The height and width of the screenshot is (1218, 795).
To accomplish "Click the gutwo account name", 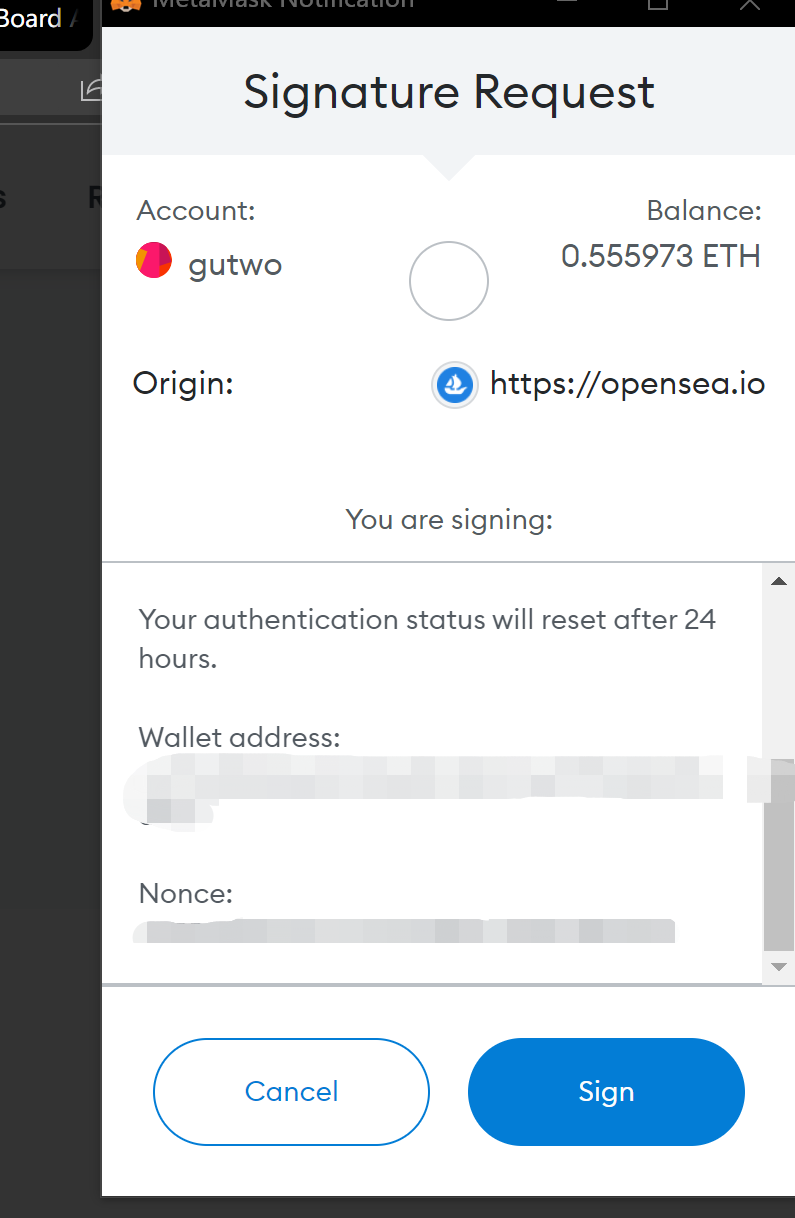I will click(x=235, y=265).
